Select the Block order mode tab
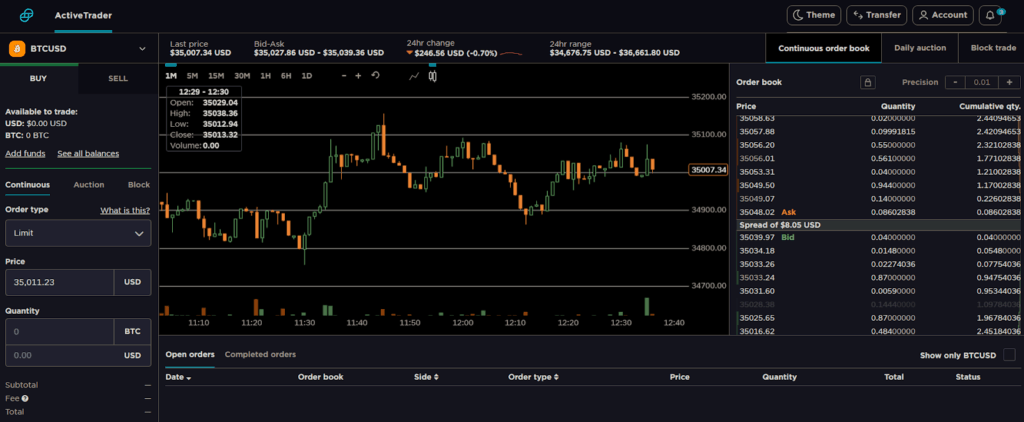Viewport: 1024px width, 422px height. tap(138, 185)
